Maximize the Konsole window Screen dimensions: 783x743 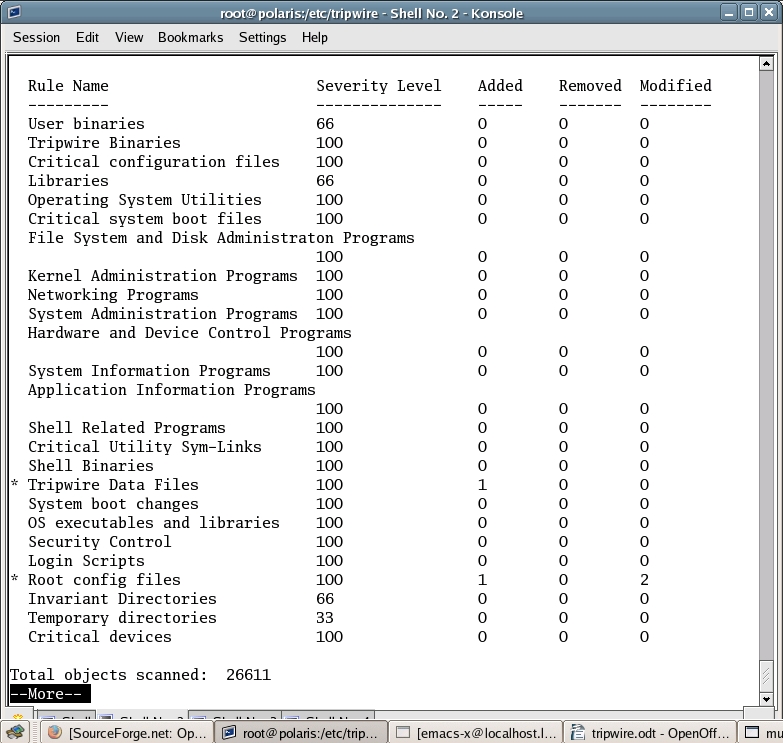point(748,12)
